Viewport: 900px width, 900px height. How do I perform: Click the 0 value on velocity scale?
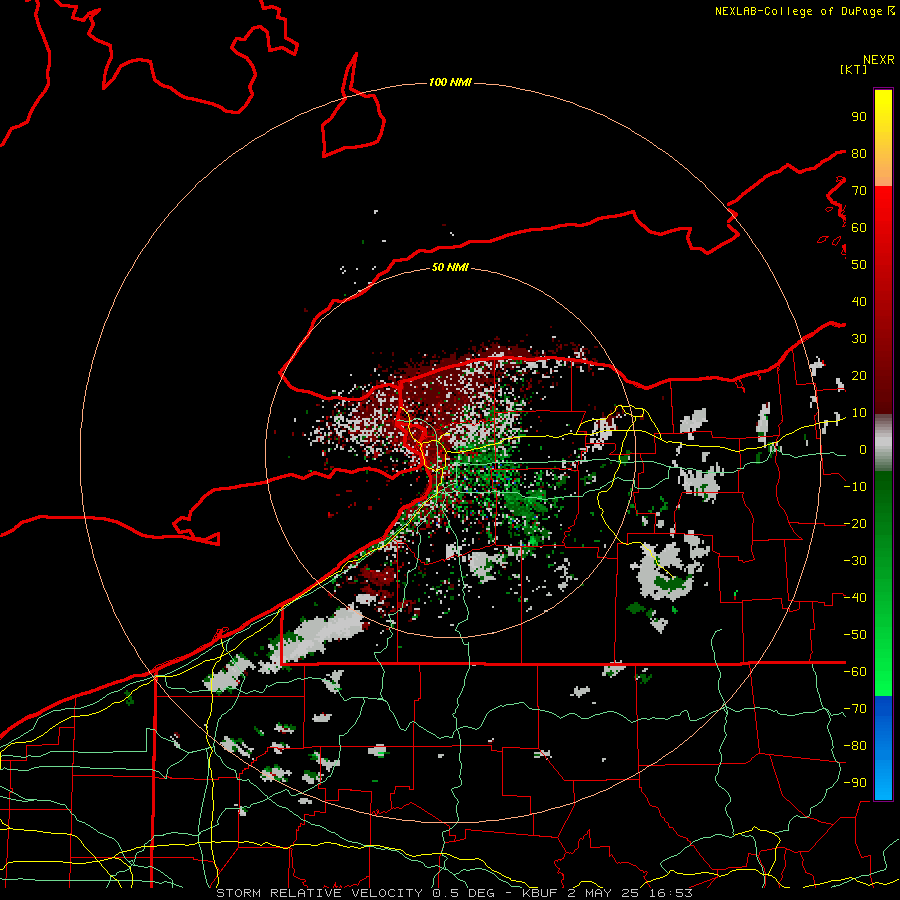point(863,450)
